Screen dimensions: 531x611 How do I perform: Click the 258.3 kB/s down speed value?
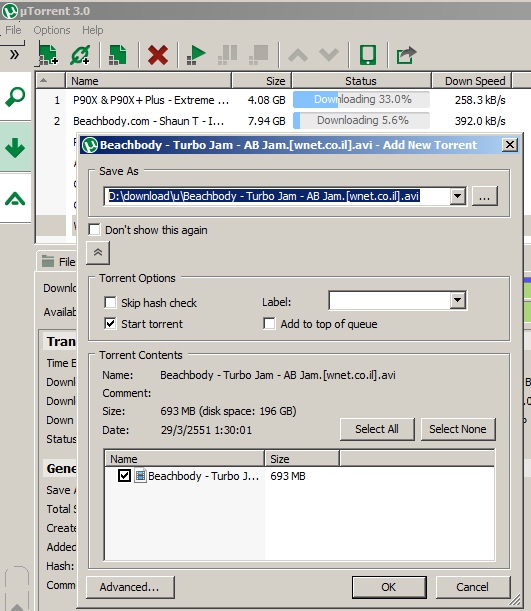[480, 101]
